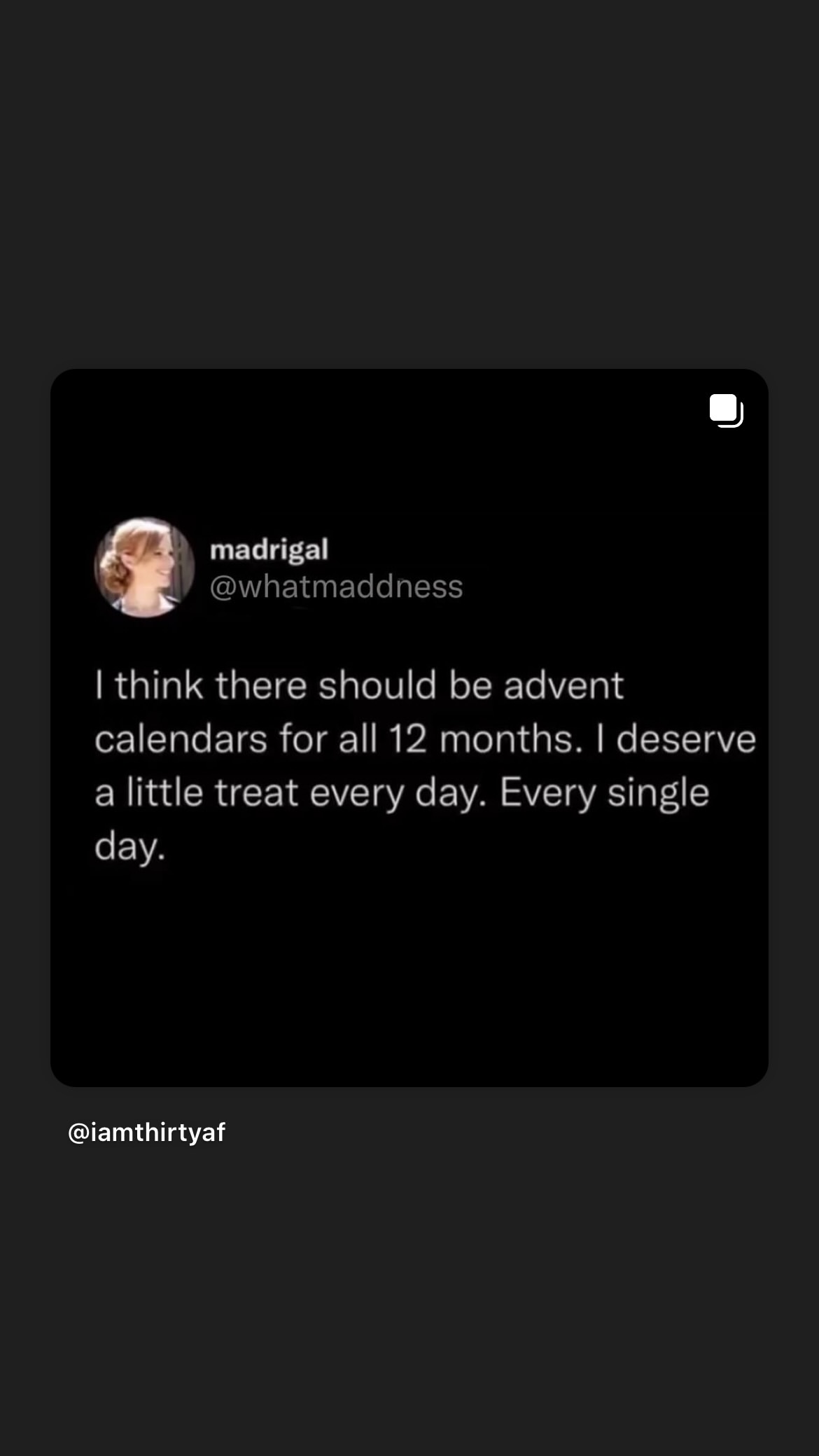Tap the words "Every single" in the tweet
The width and height of the screenshot is (819, 1456).
click(x=604, y=794)
